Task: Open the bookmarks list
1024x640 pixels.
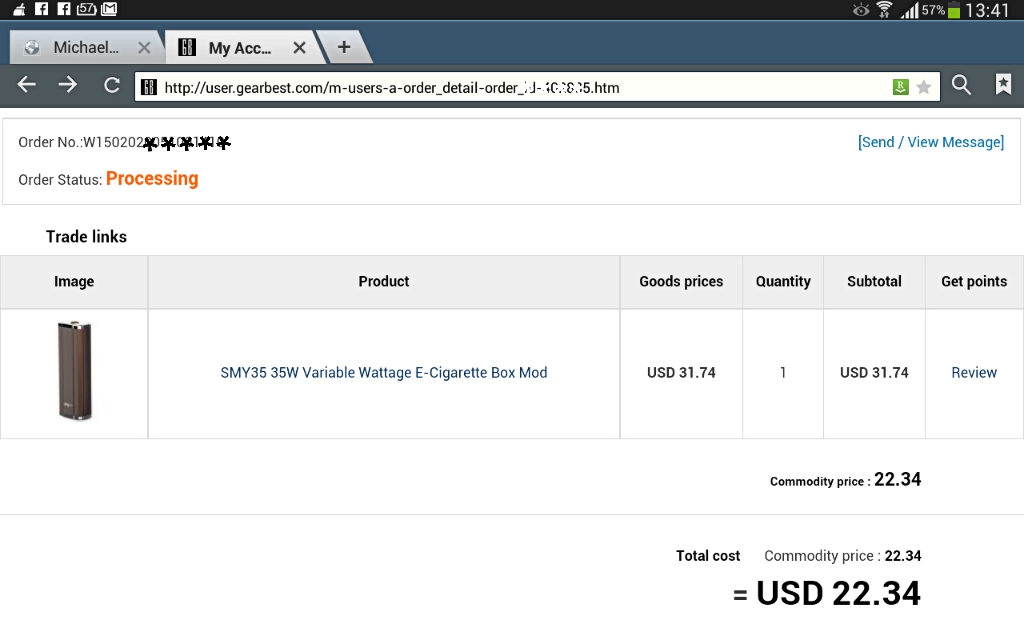Action: [x=1003, y=85]
